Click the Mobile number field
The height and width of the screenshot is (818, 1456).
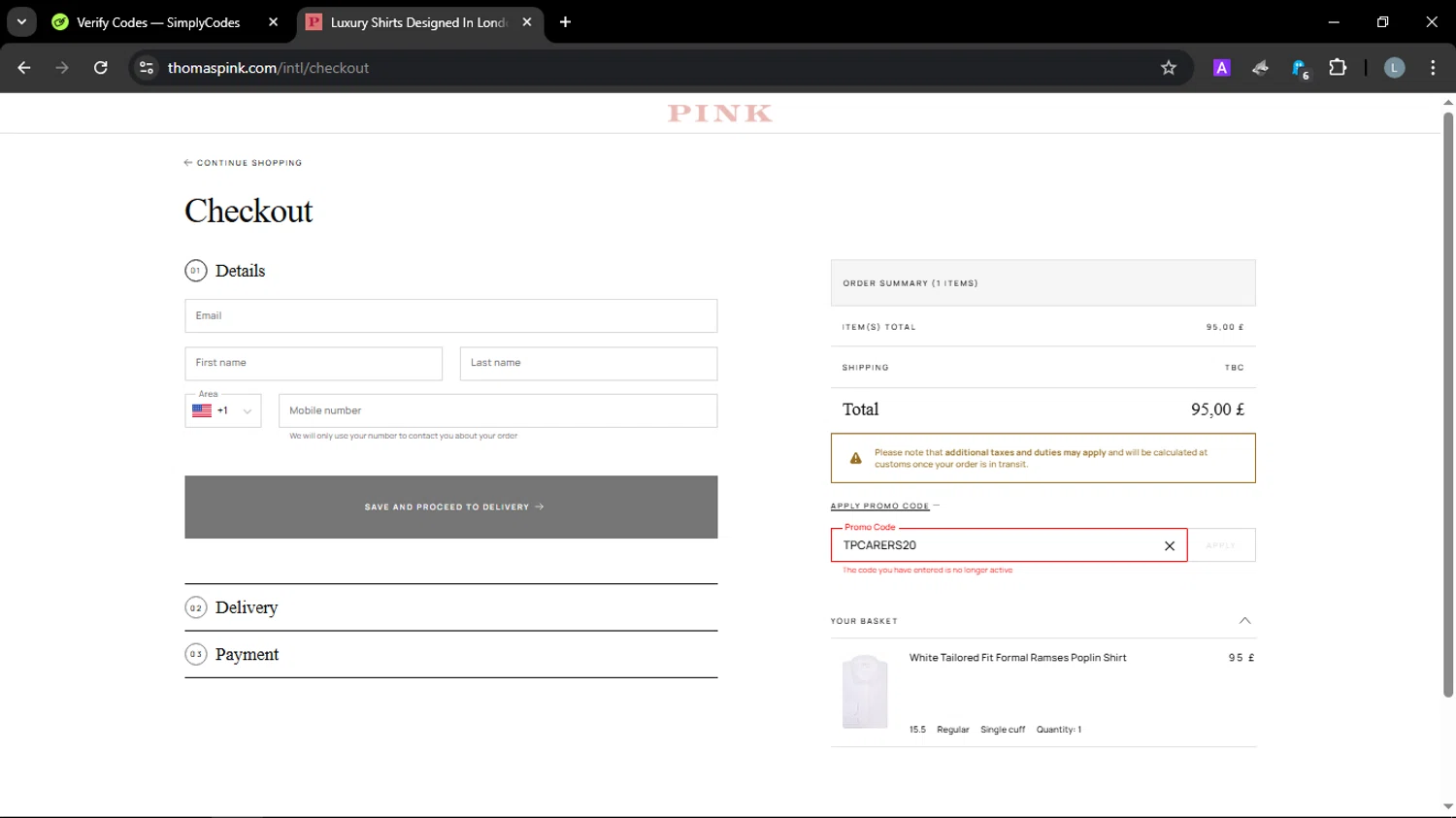(498, 410)
